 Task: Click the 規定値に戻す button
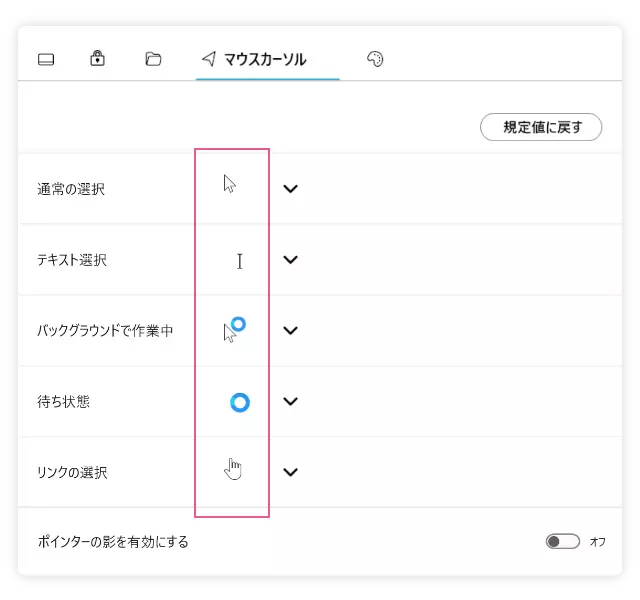(x=541, y=127)
